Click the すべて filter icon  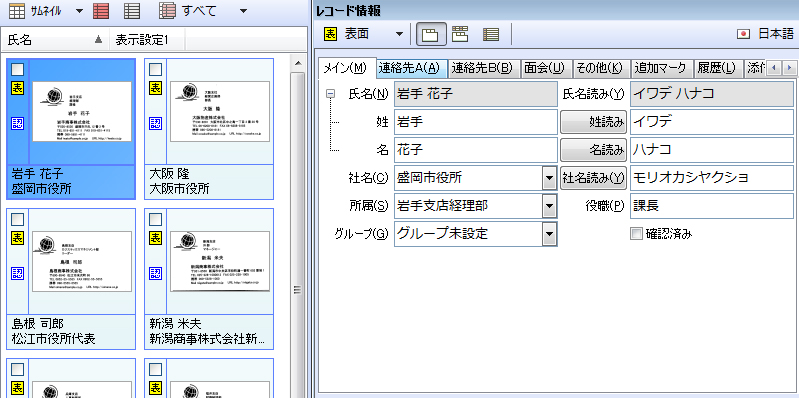pyautogui.click(x=167, y=10)
